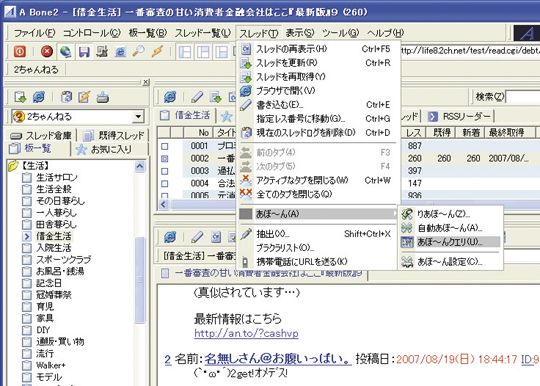Viewport: 540px width, 386px height.
Task: Click thread list left scroll arrow
Action: [164, 205]
